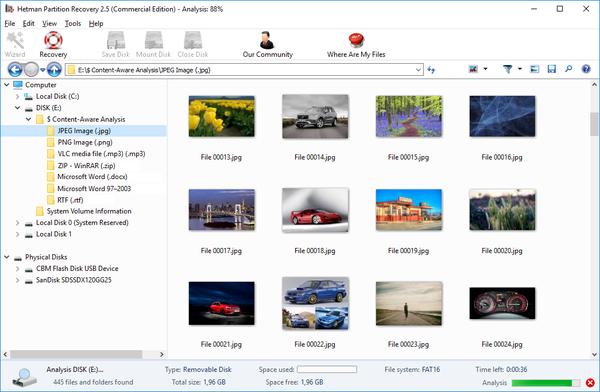
Task: Click the analysis disk magnifier status icon
Action: pos(24,377)
